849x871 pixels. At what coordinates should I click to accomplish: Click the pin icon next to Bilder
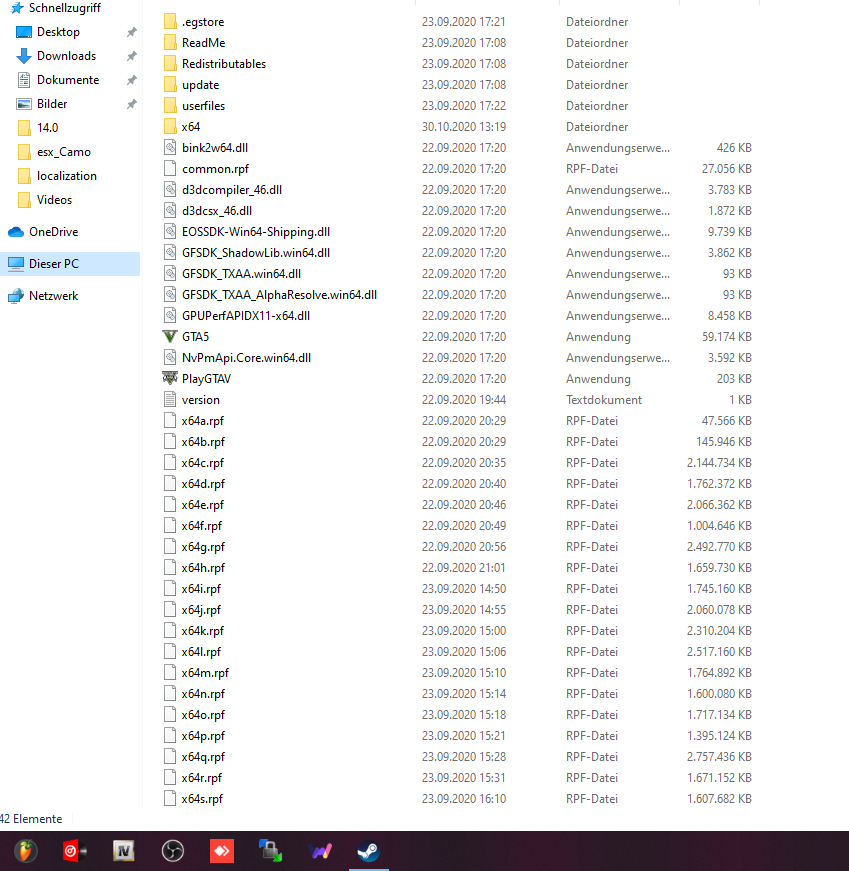132,104
